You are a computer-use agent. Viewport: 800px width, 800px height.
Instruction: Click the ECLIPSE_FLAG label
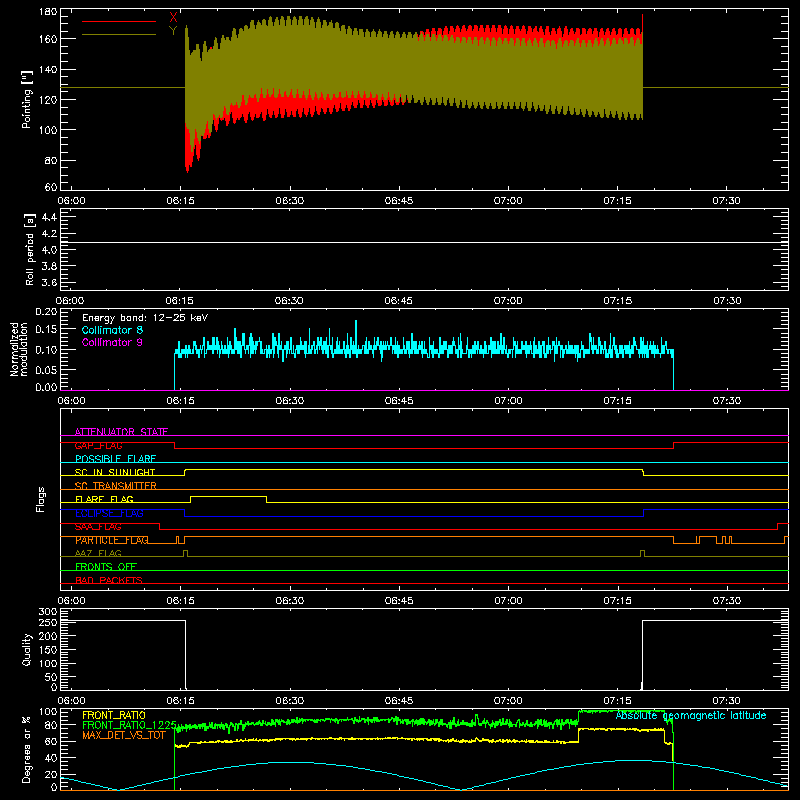[109, 513]
